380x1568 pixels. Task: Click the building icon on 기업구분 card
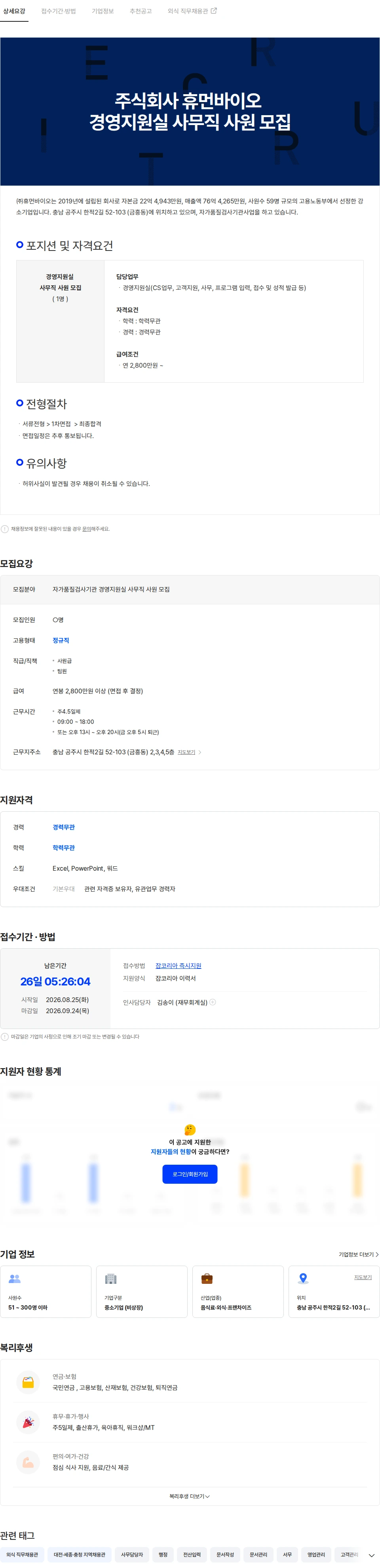coord(111,1279)
